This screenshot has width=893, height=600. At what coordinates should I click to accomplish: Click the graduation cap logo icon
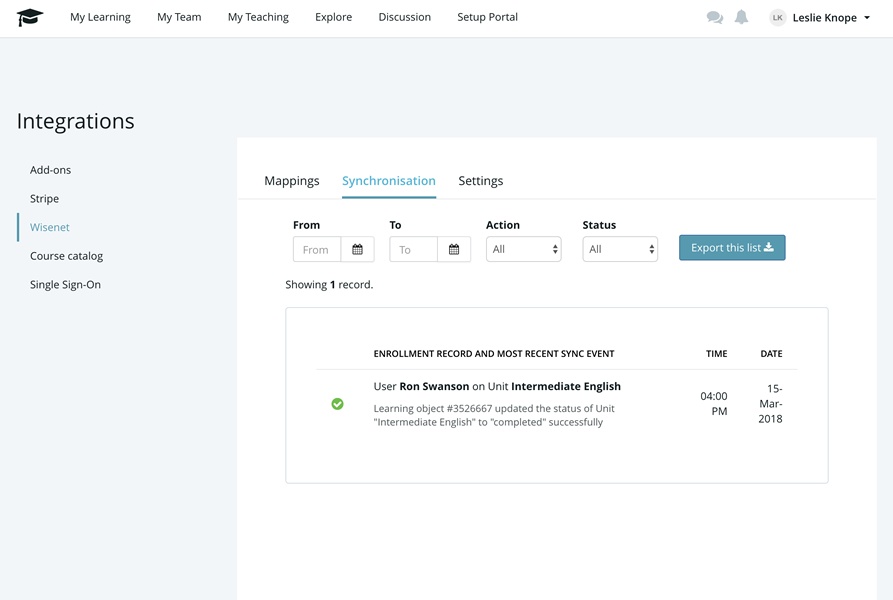30,17
